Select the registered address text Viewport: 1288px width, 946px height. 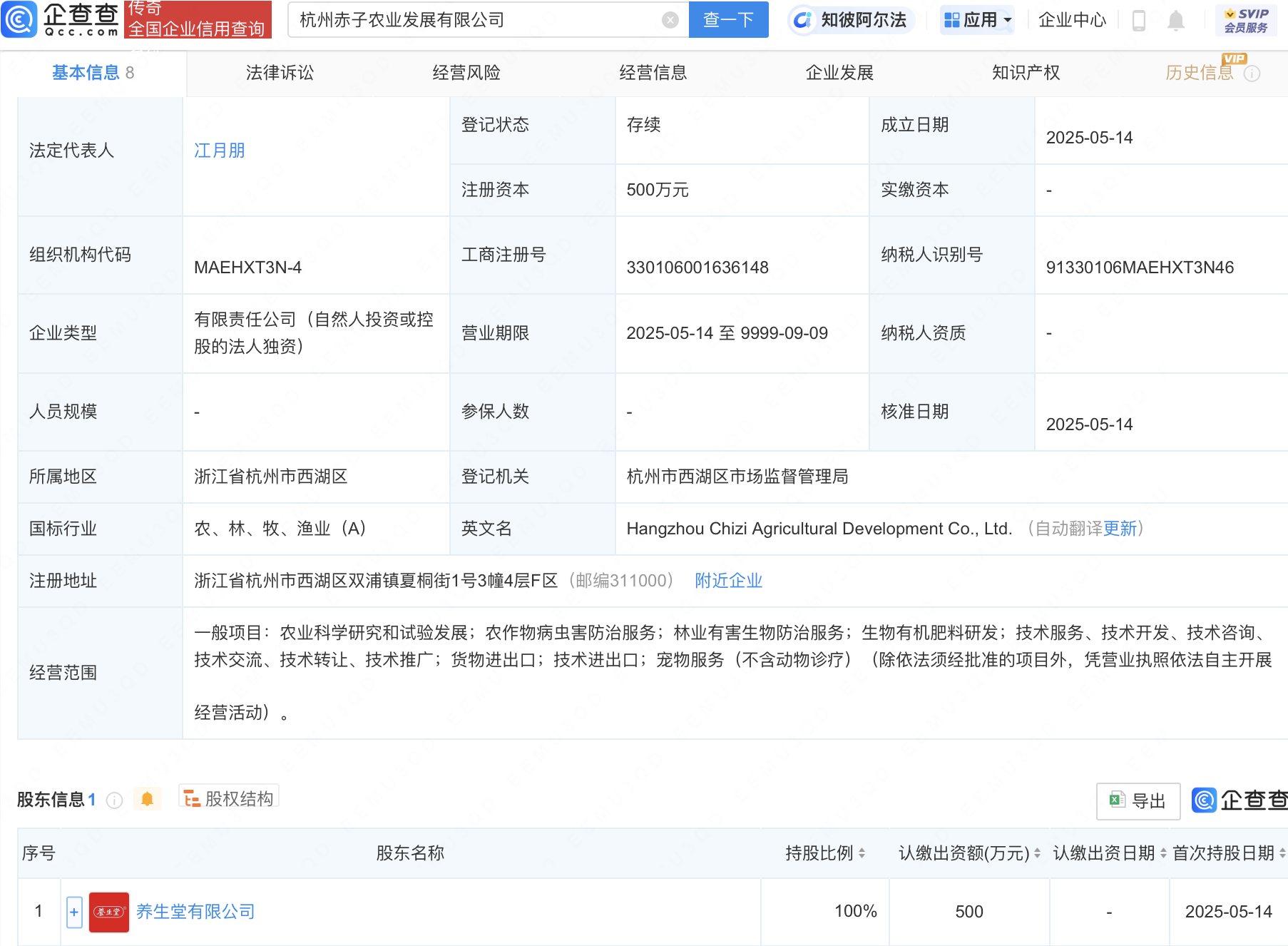(376, 581)
